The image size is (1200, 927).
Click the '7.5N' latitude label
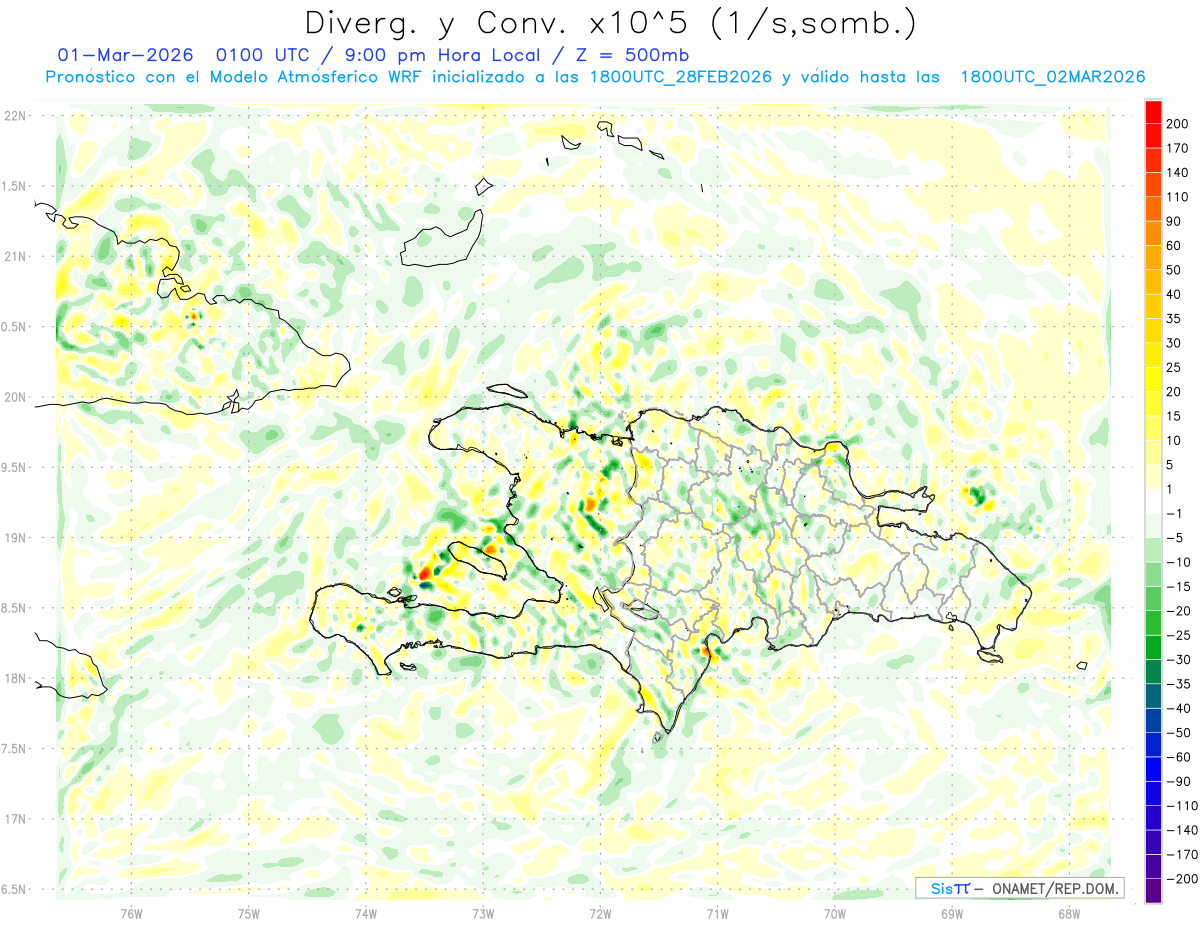tap(15, 749)
